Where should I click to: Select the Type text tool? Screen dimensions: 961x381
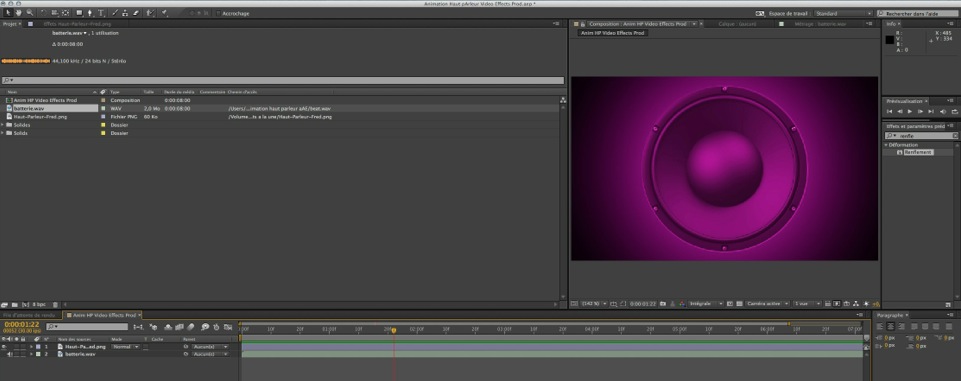101,13
